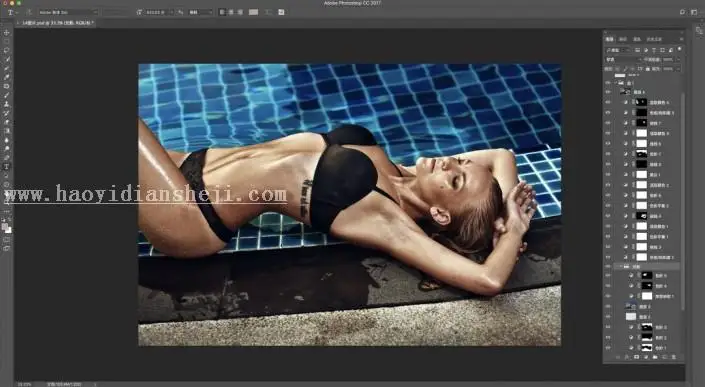
Task: Open the Layers panel flyout menu
Action: [681, 39]
